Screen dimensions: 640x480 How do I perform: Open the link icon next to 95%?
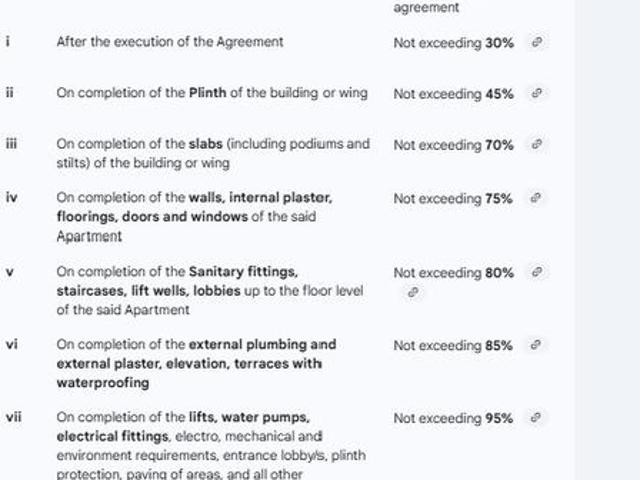coord(537,419)
